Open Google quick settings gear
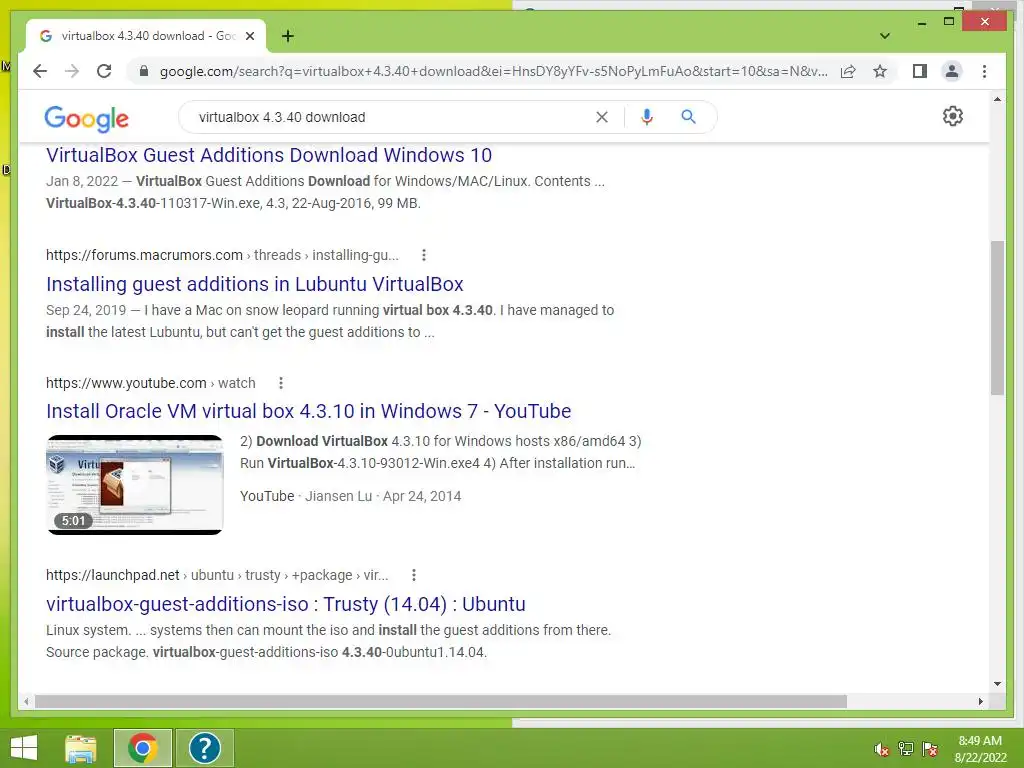Viewport: 1024px width, 768px height. coord(953,116)
